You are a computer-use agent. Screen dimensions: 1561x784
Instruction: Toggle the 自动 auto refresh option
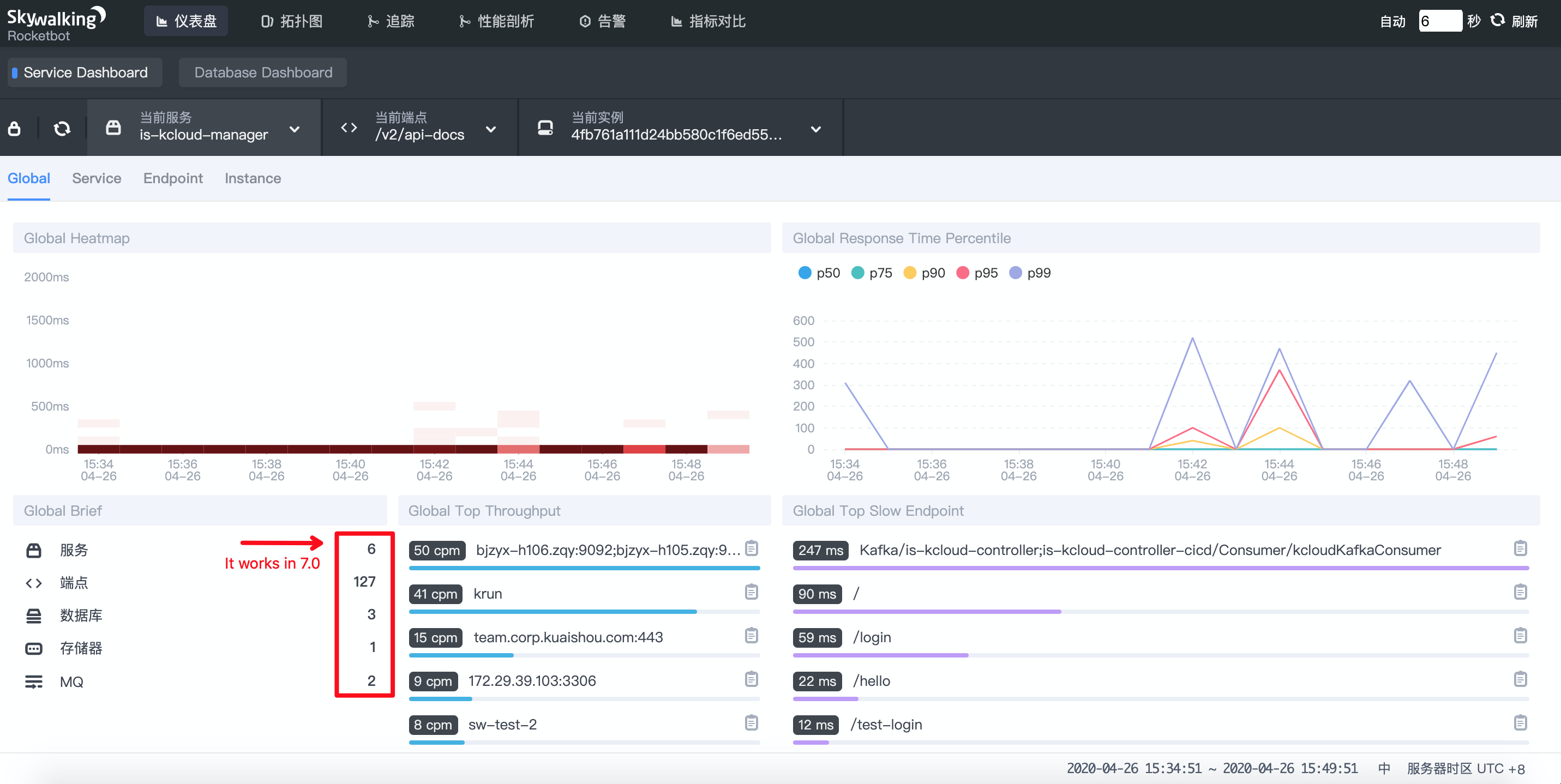(1392, 21)
